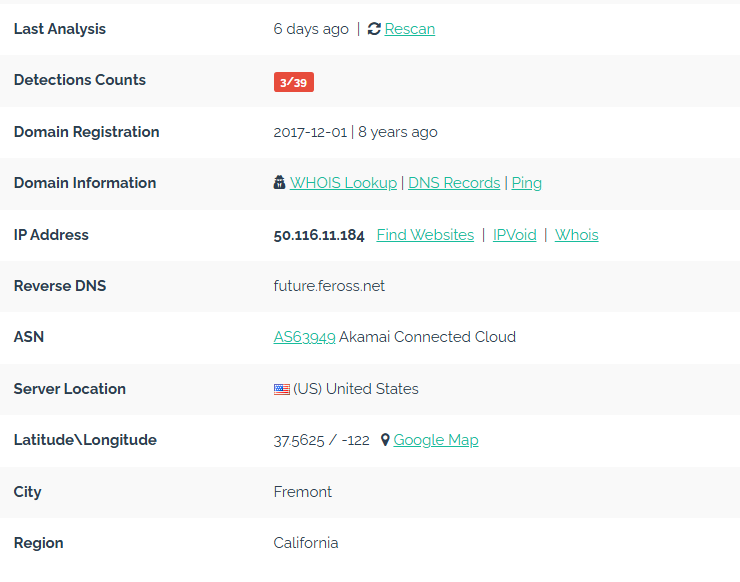This screenshot has height=582, width=740.
Task: Click the map pin icon
Action: 385,440
